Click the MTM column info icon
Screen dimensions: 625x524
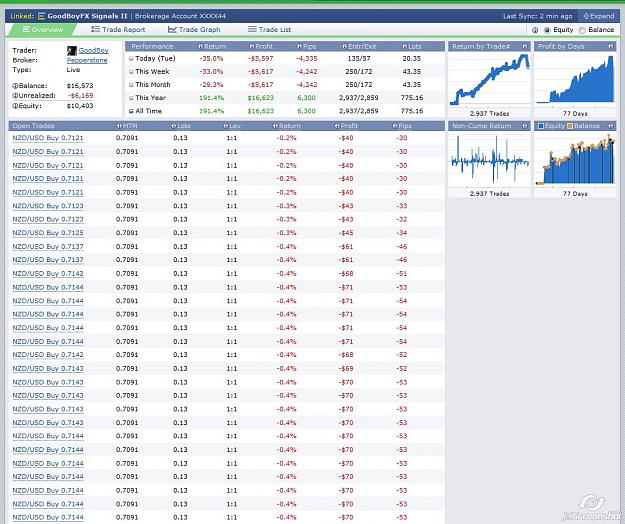(x=119, y=126)
